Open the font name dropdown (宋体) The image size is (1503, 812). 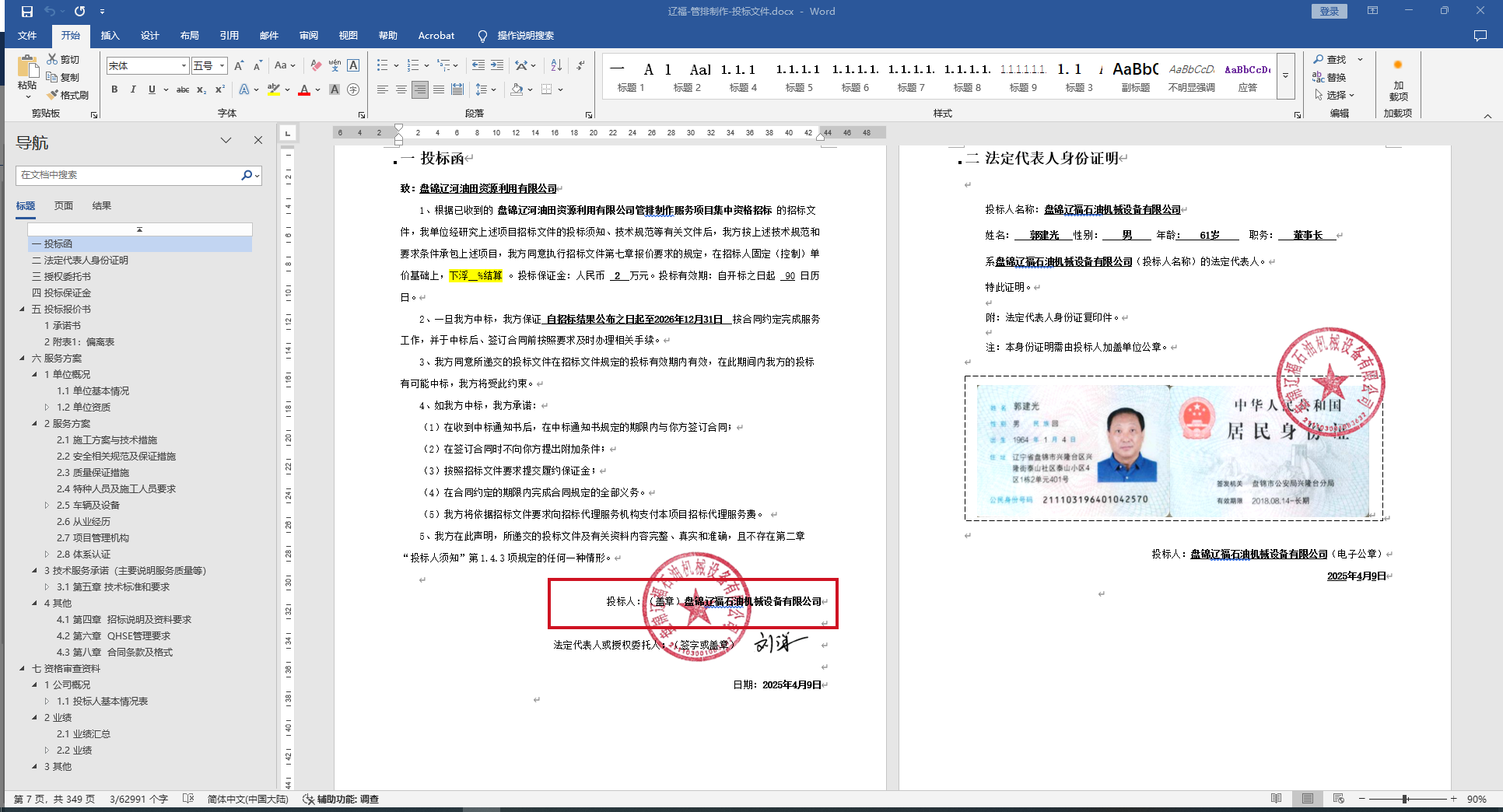pos(184,66)
